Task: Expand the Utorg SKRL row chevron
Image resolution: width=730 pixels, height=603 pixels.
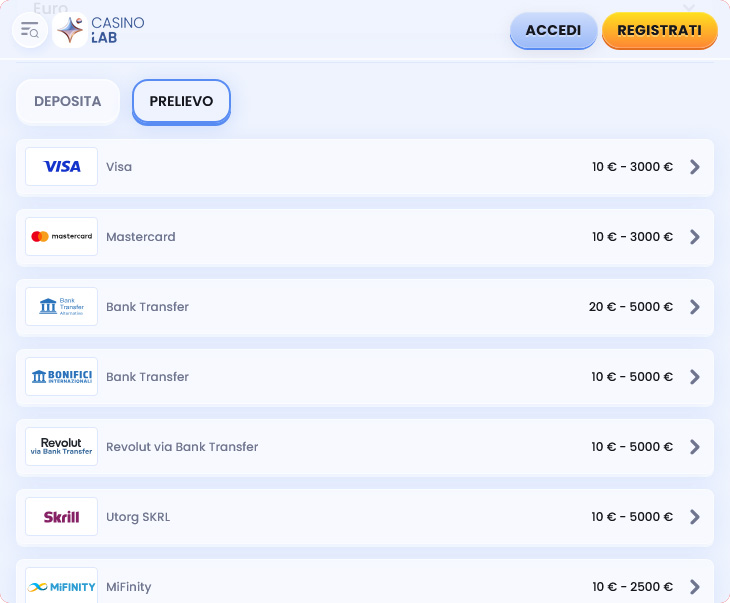Action: (x=695, y=516)
